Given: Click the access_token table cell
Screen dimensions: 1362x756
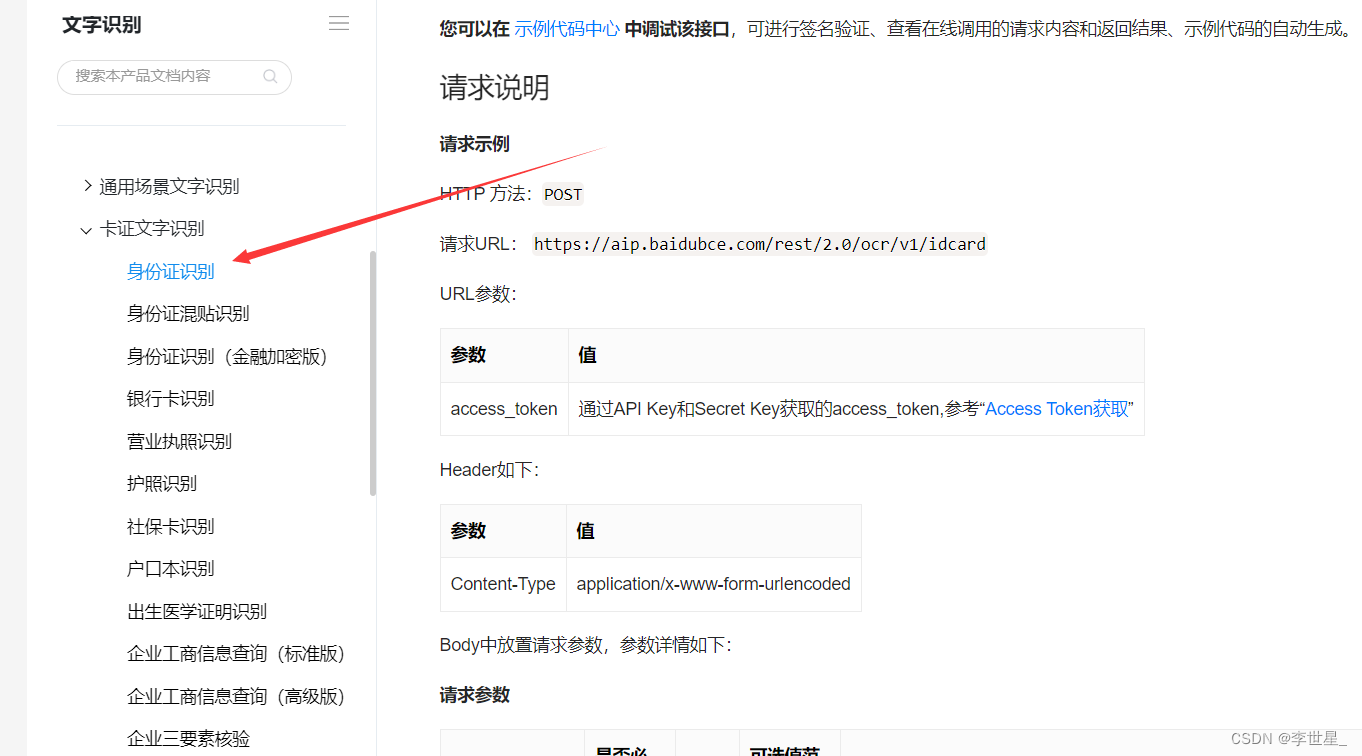Looking at the screenshot, I should click(504, 409).
